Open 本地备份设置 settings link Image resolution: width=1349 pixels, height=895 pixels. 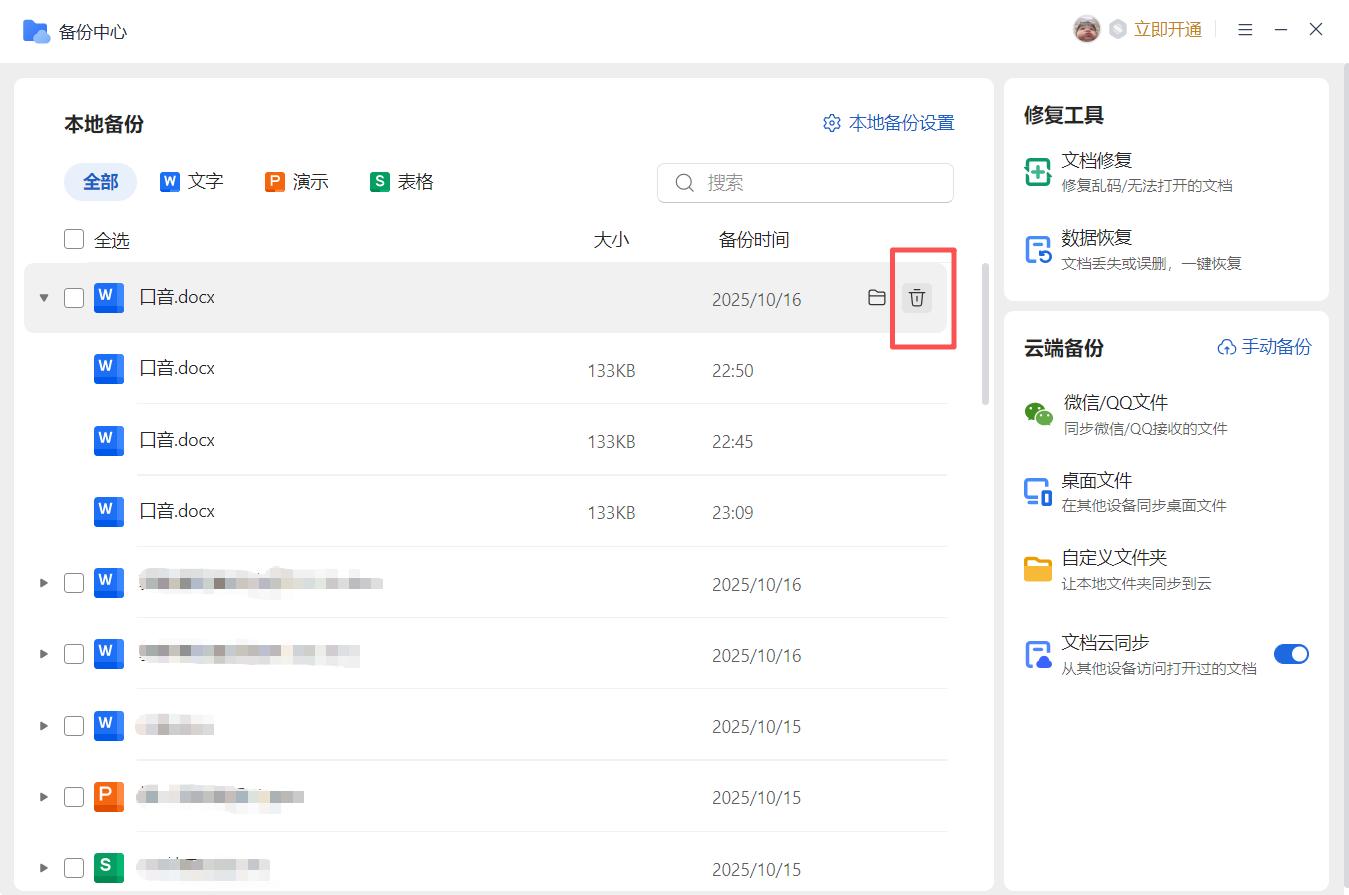(x=889, y=123)
